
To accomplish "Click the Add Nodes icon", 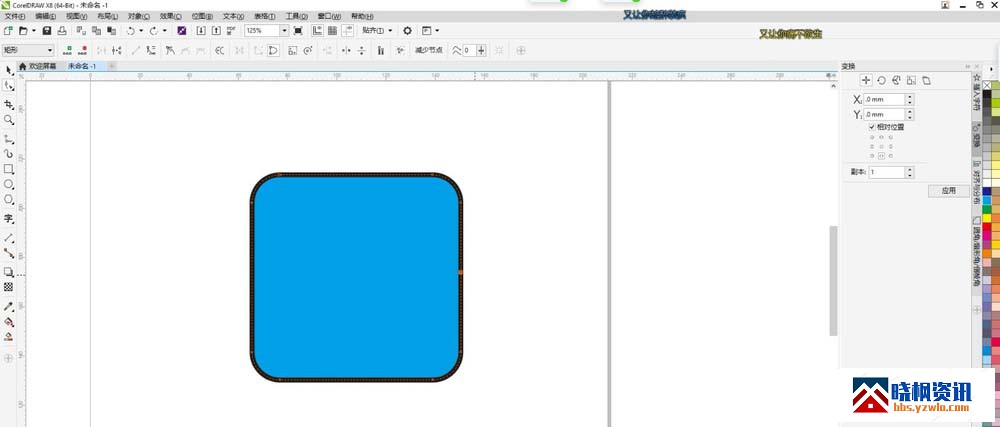I will pos(67,50).
